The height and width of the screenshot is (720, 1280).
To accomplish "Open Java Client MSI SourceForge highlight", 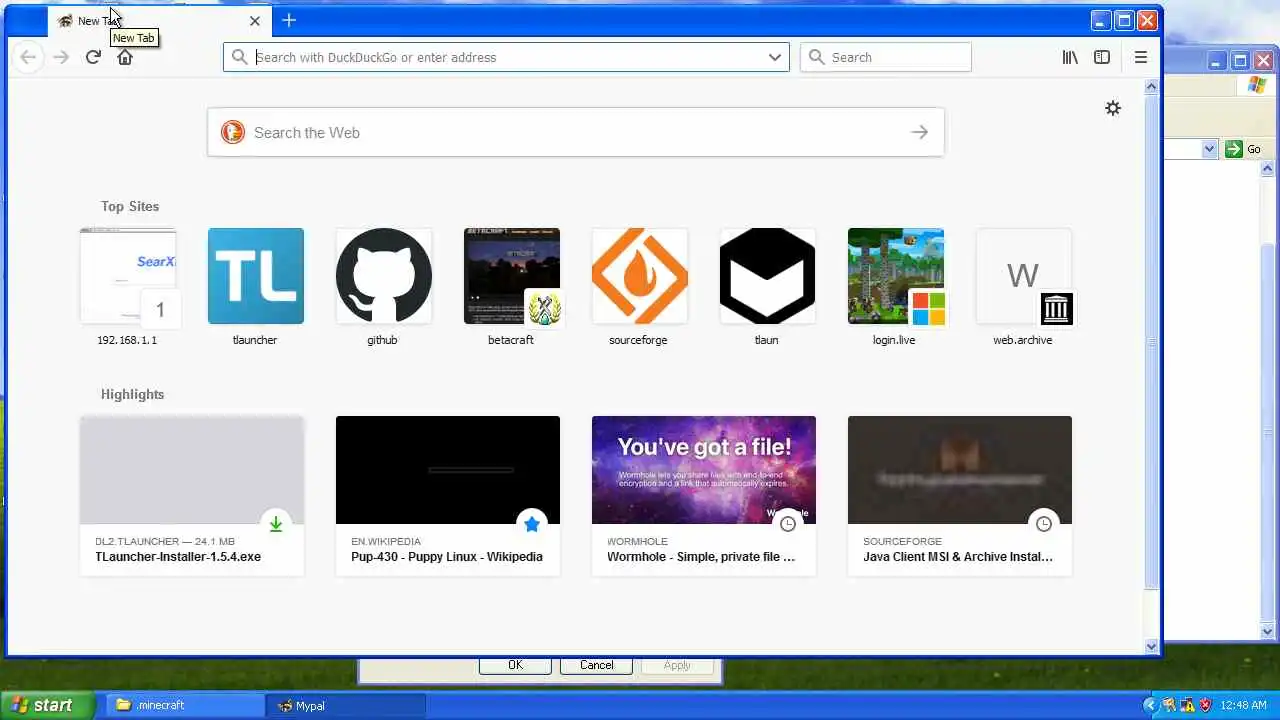I will (960, 496).
